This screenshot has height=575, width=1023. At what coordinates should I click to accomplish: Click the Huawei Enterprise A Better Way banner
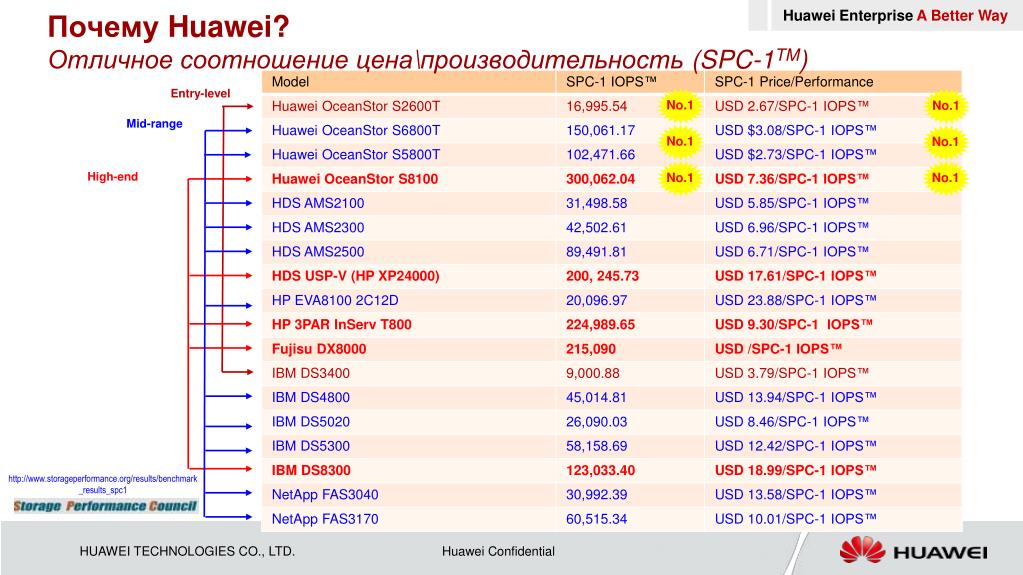point(895,16)
